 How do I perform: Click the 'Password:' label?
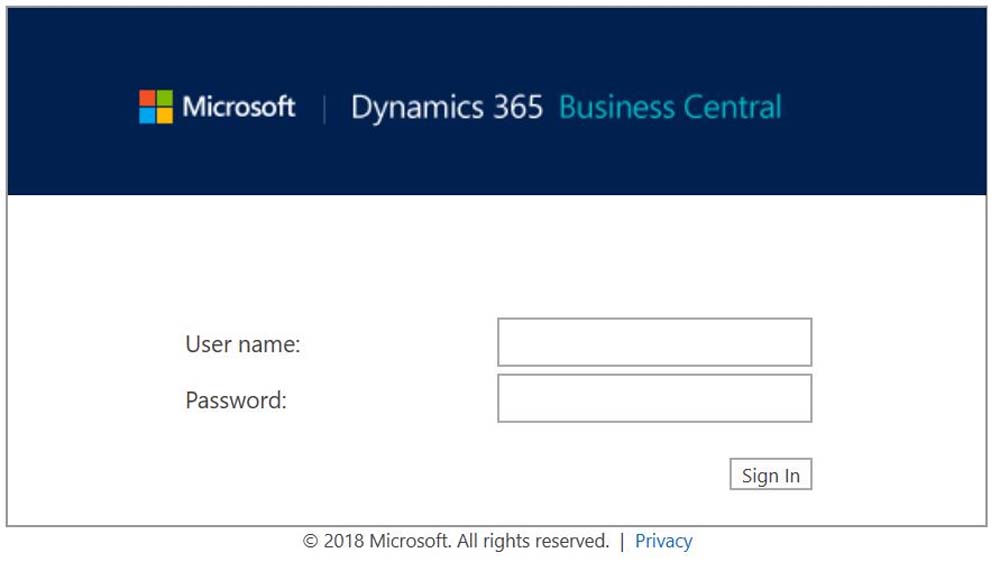point(236,401)
